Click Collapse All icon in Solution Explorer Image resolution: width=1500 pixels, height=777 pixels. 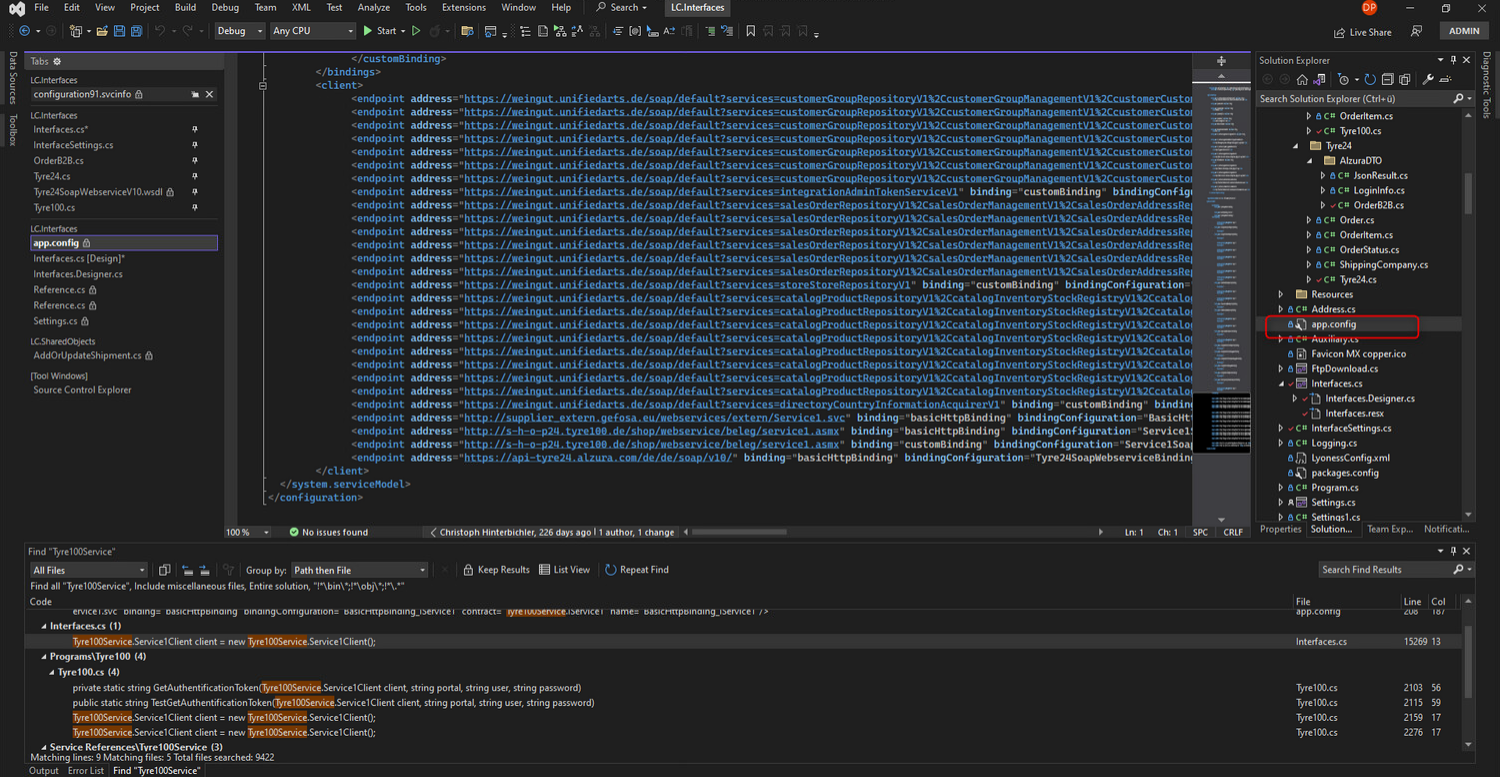1387,80
